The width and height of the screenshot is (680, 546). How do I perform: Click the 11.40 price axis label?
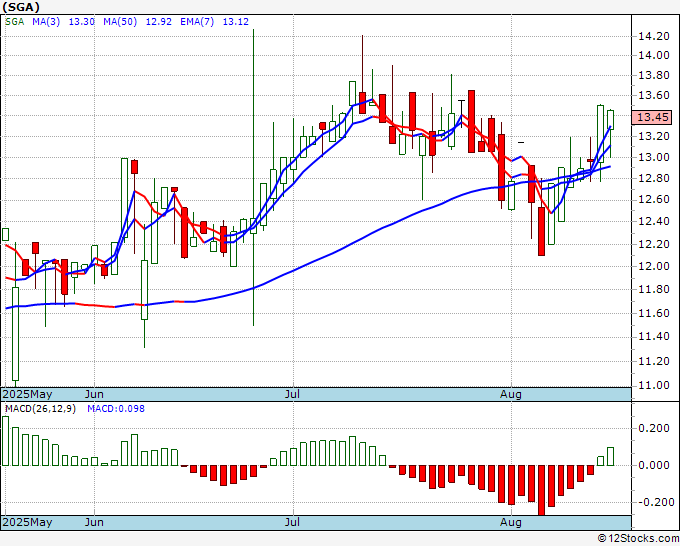click(654, 337)
